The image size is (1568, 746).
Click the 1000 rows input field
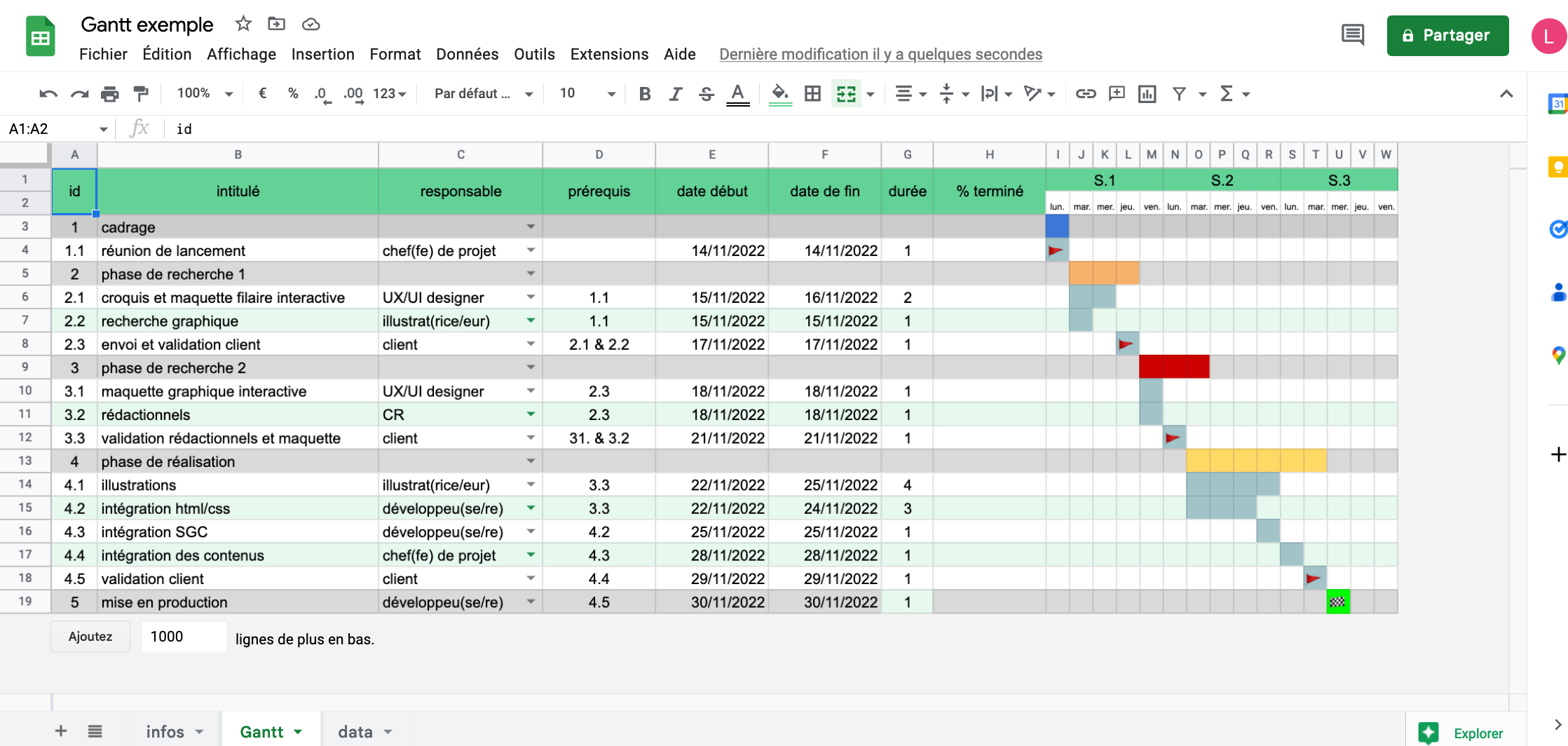(x=184, y=637)
